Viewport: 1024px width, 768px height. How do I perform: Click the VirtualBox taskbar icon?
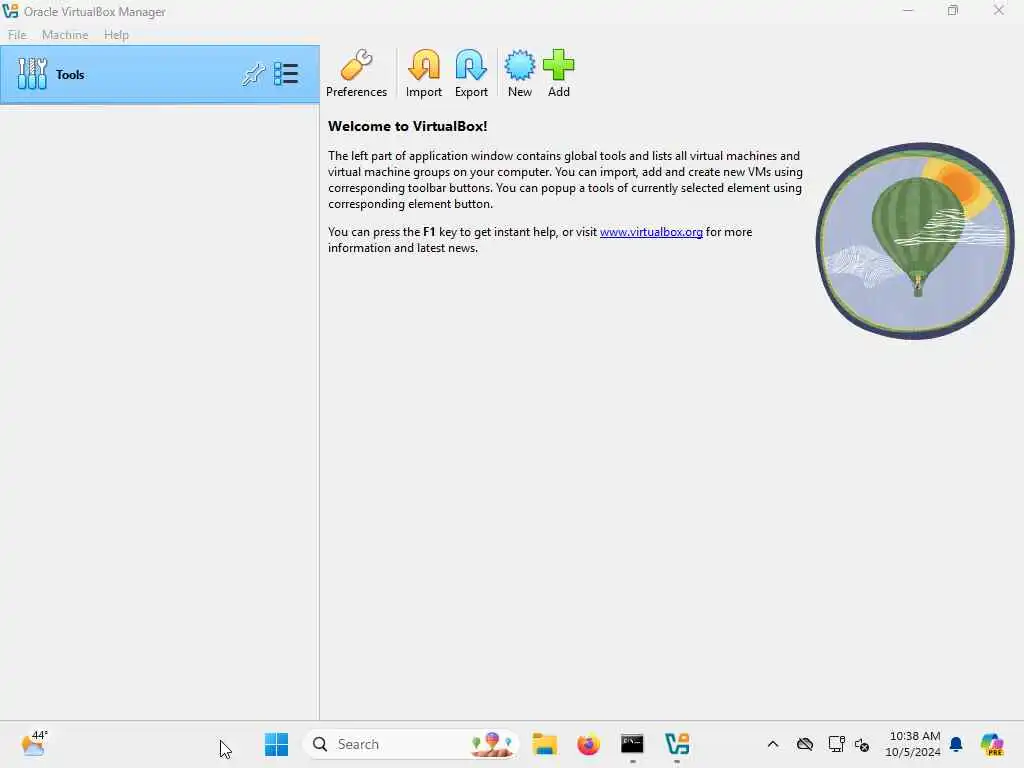(x=677, y=744)
